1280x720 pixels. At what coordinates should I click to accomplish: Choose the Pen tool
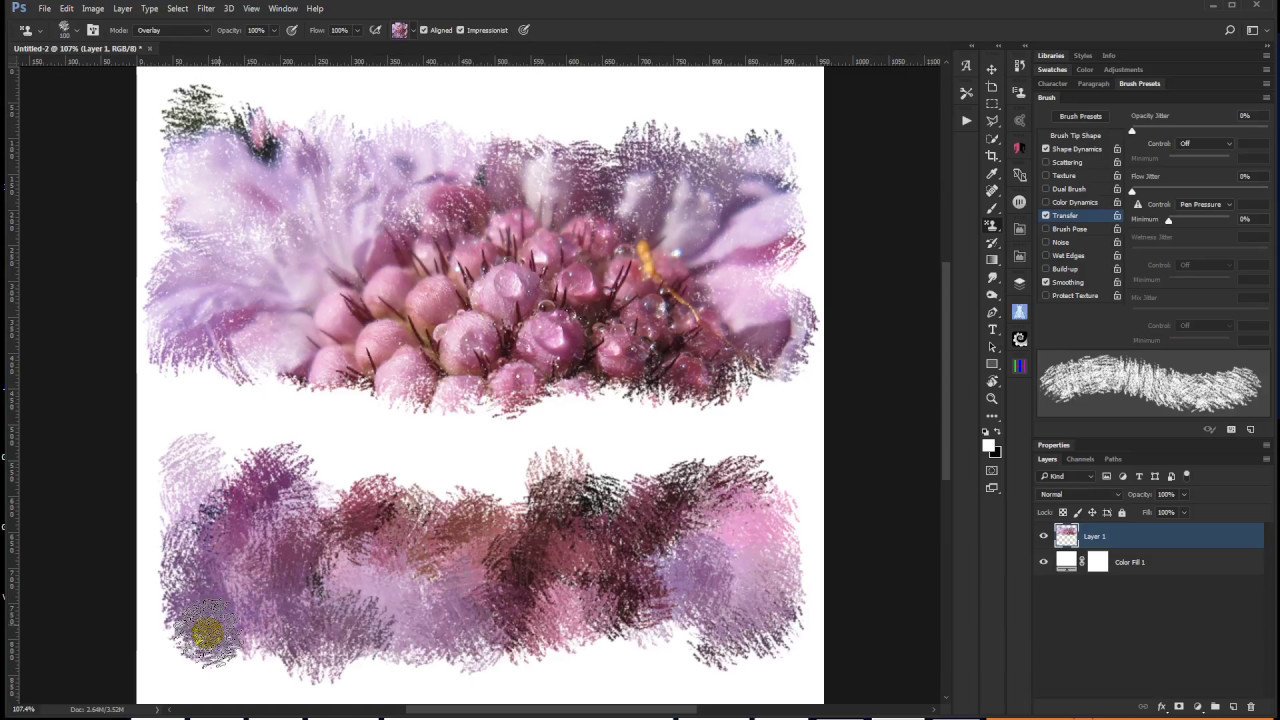[992, 312]
